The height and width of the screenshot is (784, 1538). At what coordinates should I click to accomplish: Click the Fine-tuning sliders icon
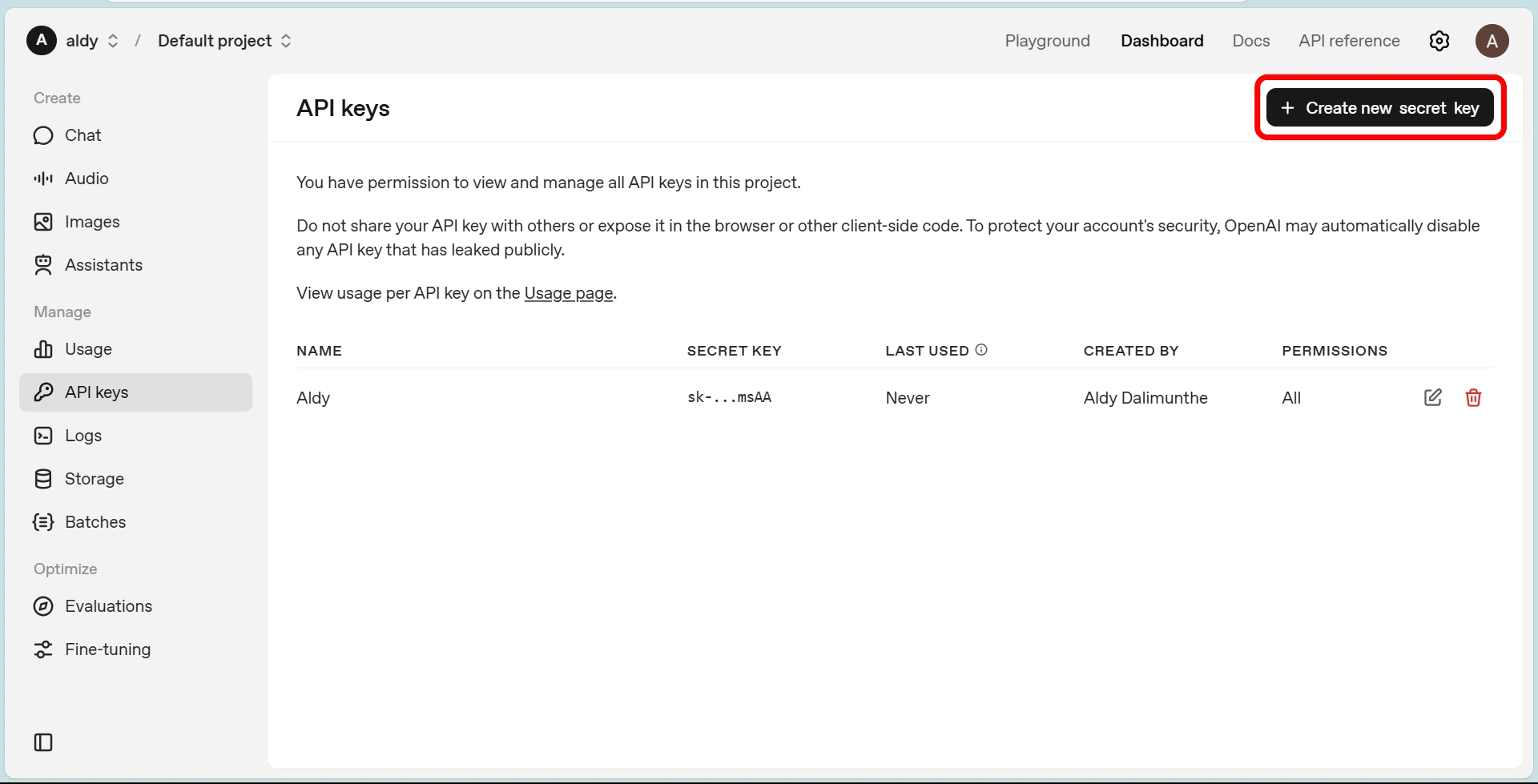(x=43, y=649)
